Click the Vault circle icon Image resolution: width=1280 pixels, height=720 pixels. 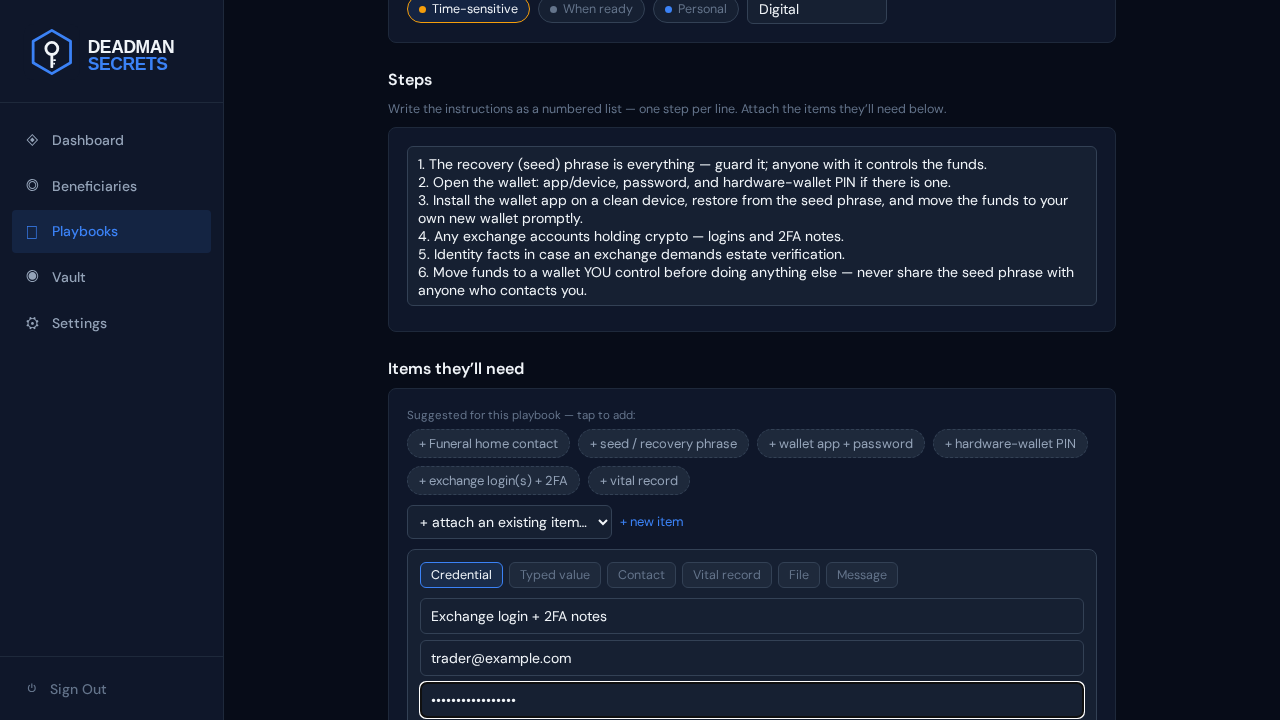click(32, 276)
